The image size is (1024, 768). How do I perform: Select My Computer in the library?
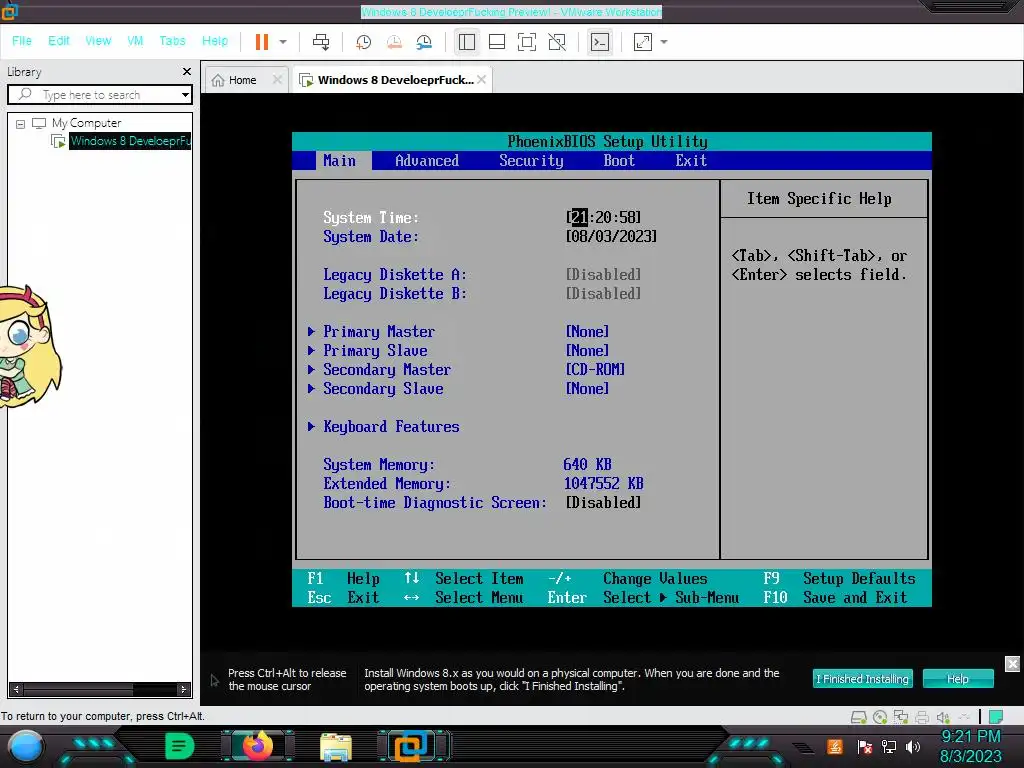[x=86, y=123]
